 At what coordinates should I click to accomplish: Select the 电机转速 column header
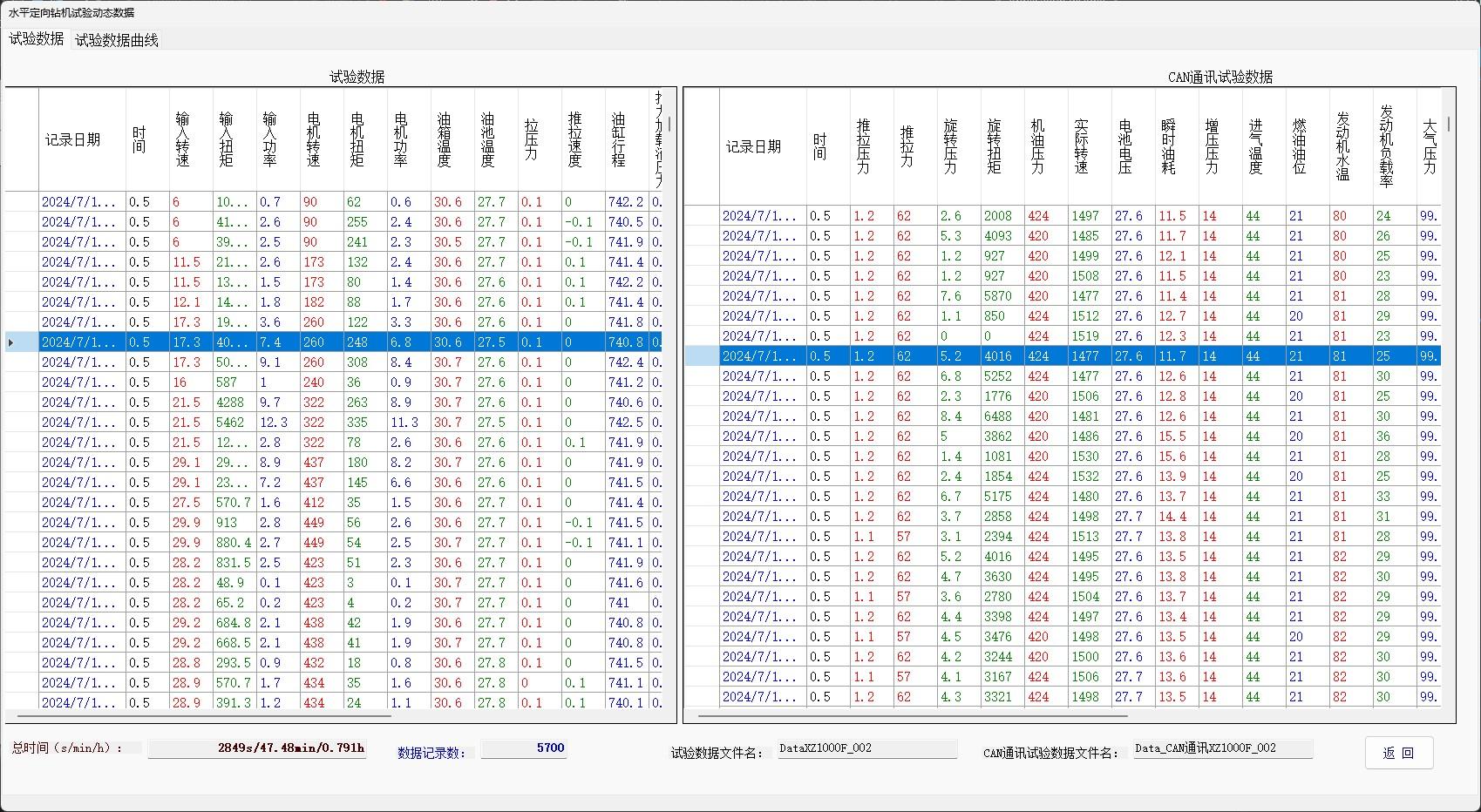click(x=322, y=139)
